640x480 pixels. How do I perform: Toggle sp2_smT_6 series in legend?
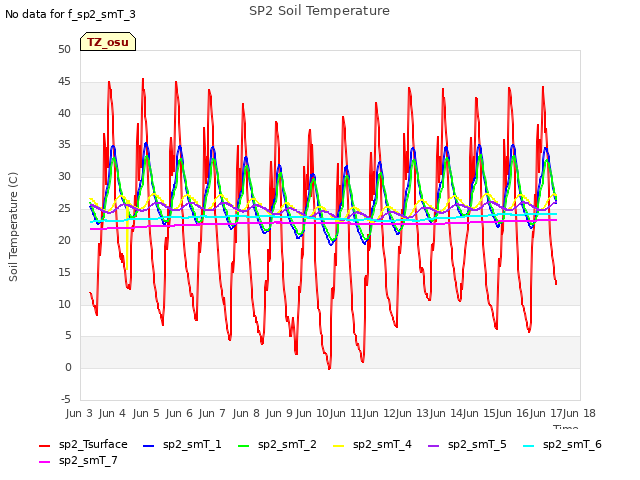(562, 444)
